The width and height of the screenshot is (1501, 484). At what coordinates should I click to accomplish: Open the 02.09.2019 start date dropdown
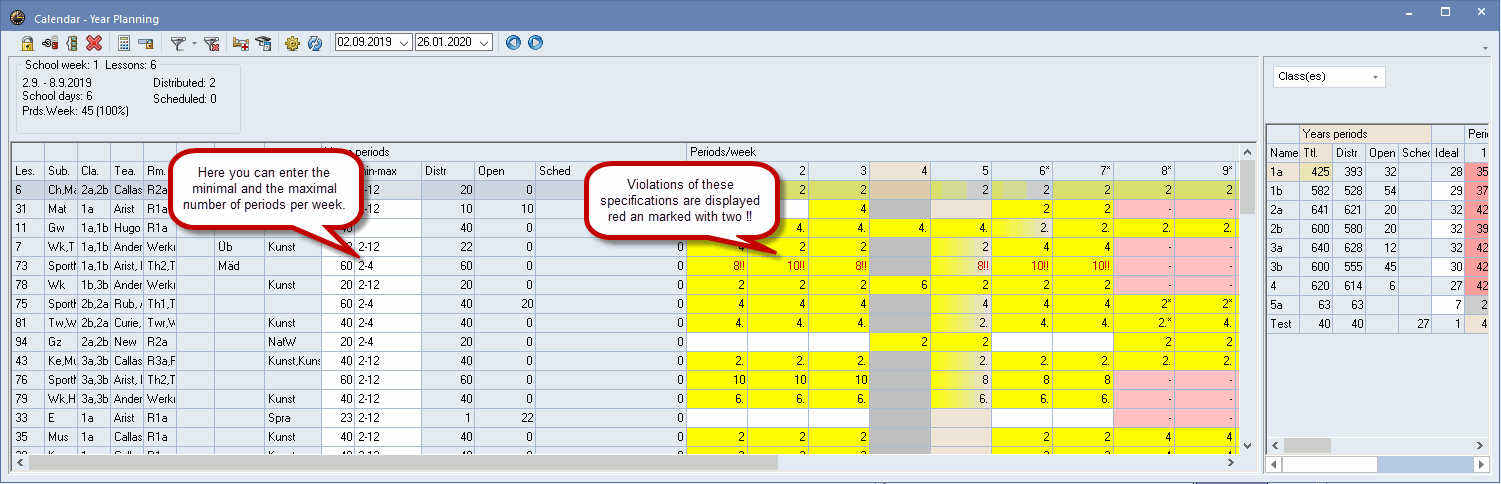(x=404, y=43)
